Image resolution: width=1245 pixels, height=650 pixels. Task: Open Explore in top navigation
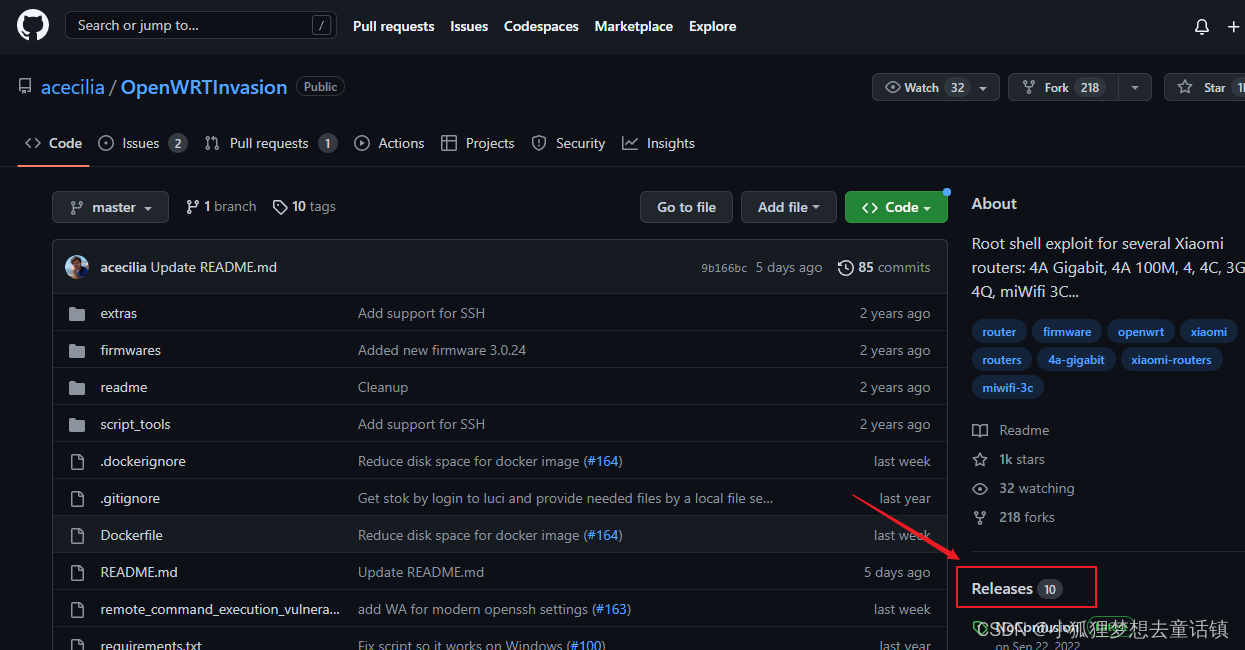pyautogui.click(x=713, y=27)
